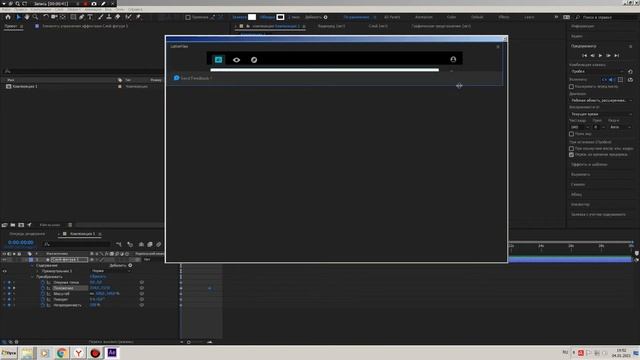Create a new folder in the Project panel
Screen dimensions: 640x360
click(x=13, y=225)
